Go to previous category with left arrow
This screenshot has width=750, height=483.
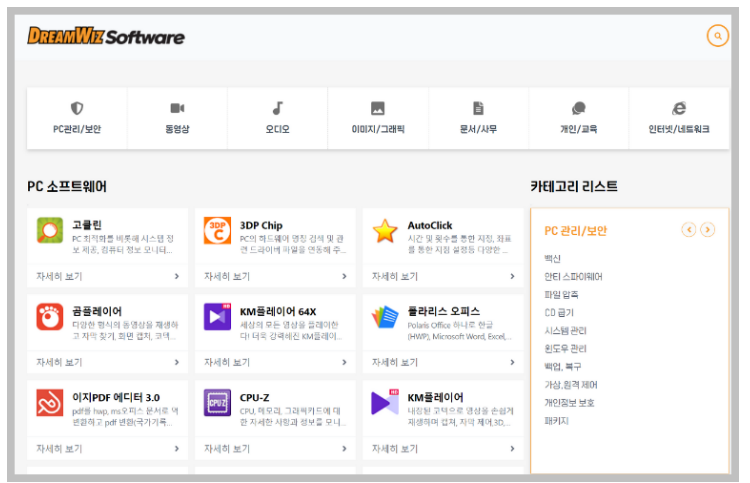click(689, 230)
